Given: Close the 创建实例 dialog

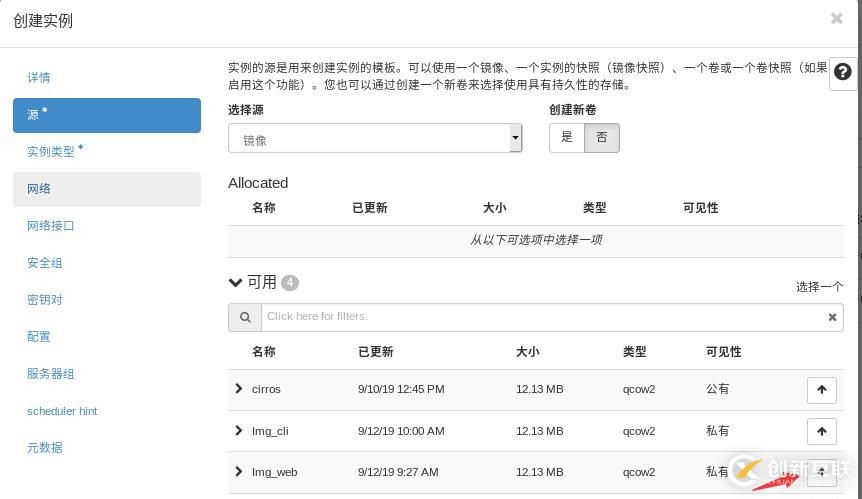Looking at the screenshot, I should (837, 19).
